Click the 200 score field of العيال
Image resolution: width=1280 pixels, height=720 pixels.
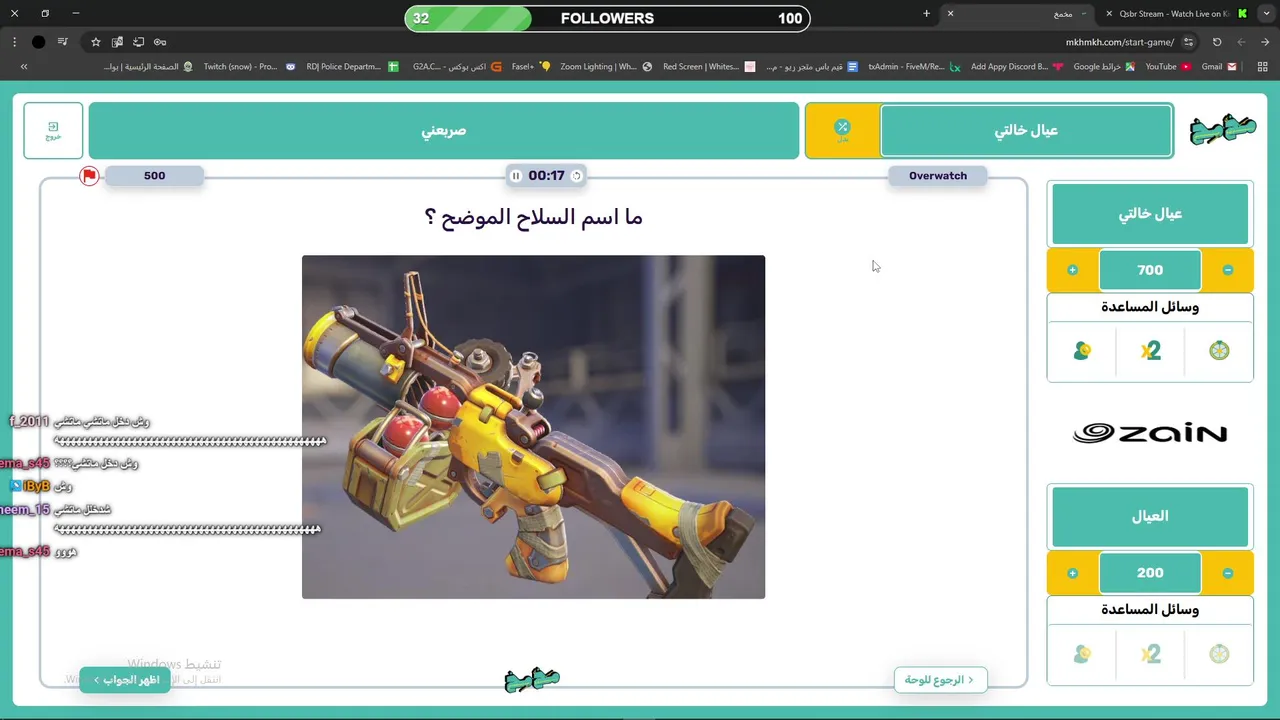[x=1150, y=573]
